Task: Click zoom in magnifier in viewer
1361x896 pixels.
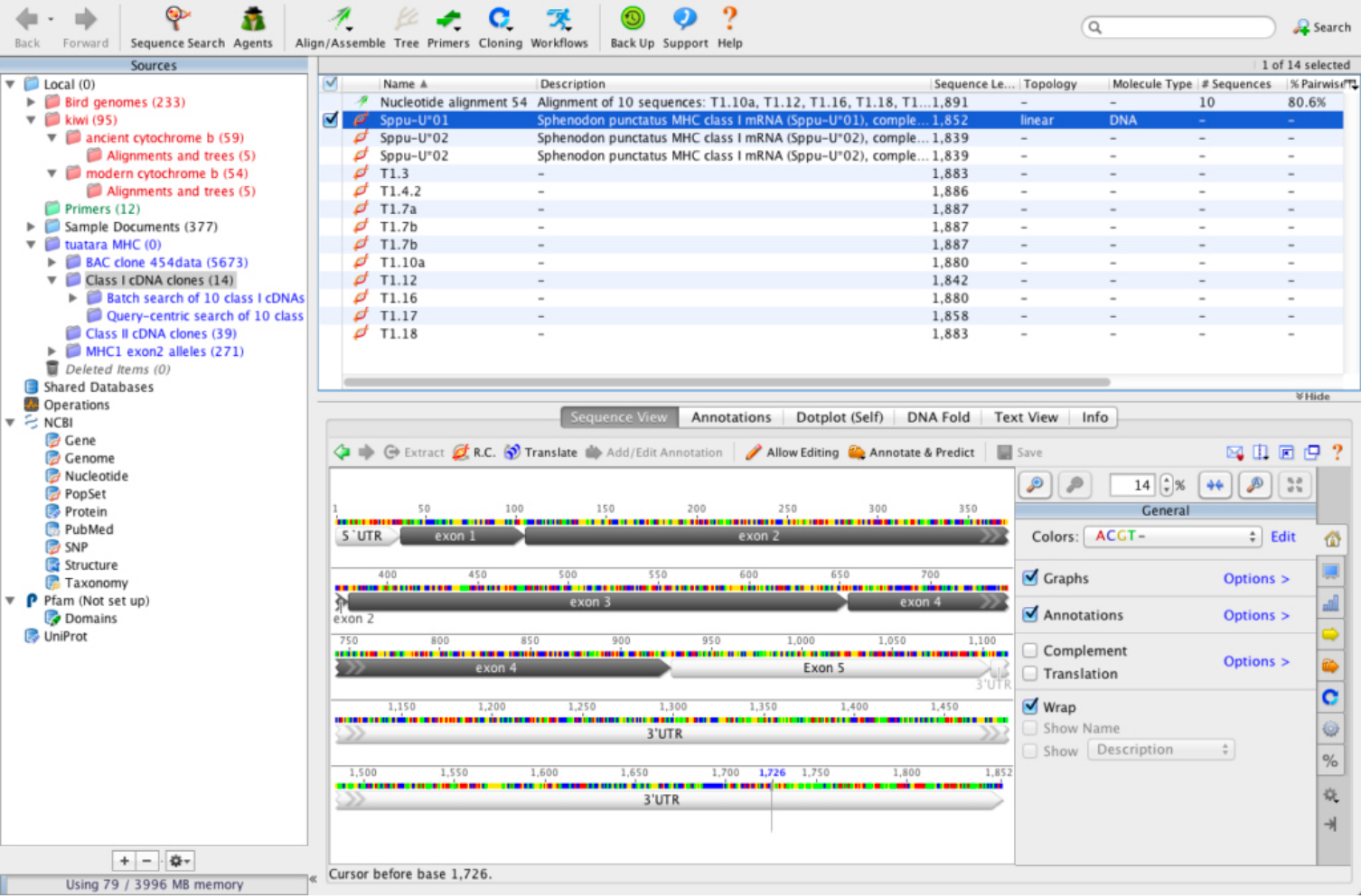Action: pyautogui.click(x=1035, y=485)
